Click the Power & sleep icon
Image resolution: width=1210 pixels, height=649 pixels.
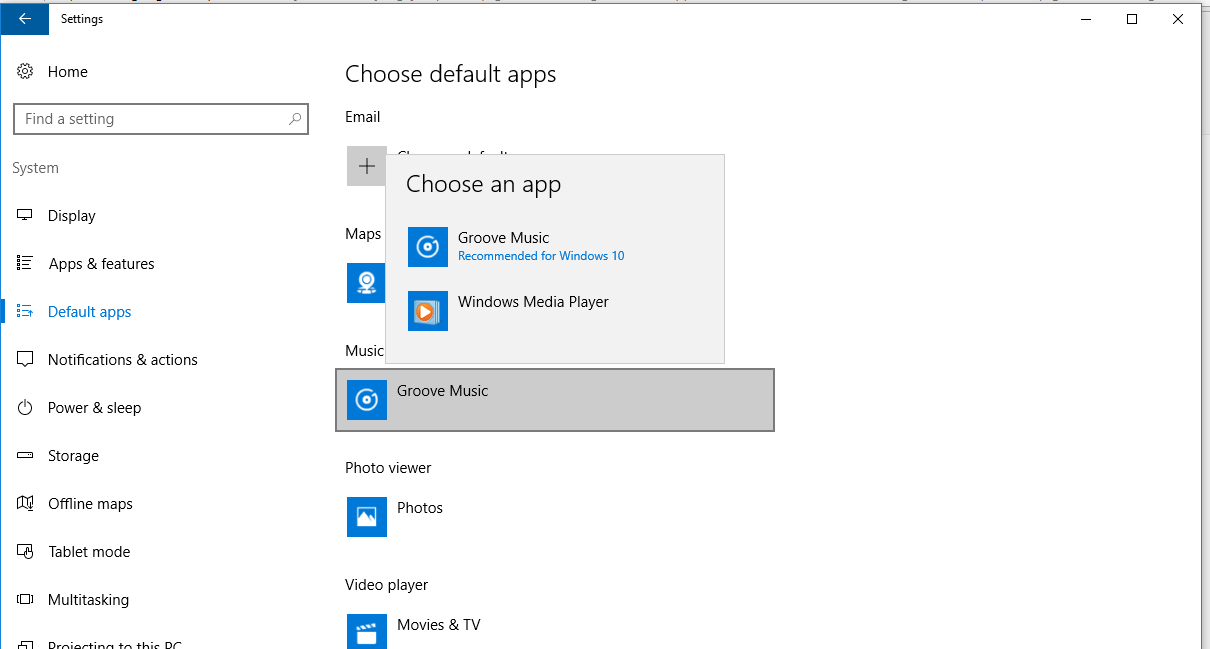25,408
